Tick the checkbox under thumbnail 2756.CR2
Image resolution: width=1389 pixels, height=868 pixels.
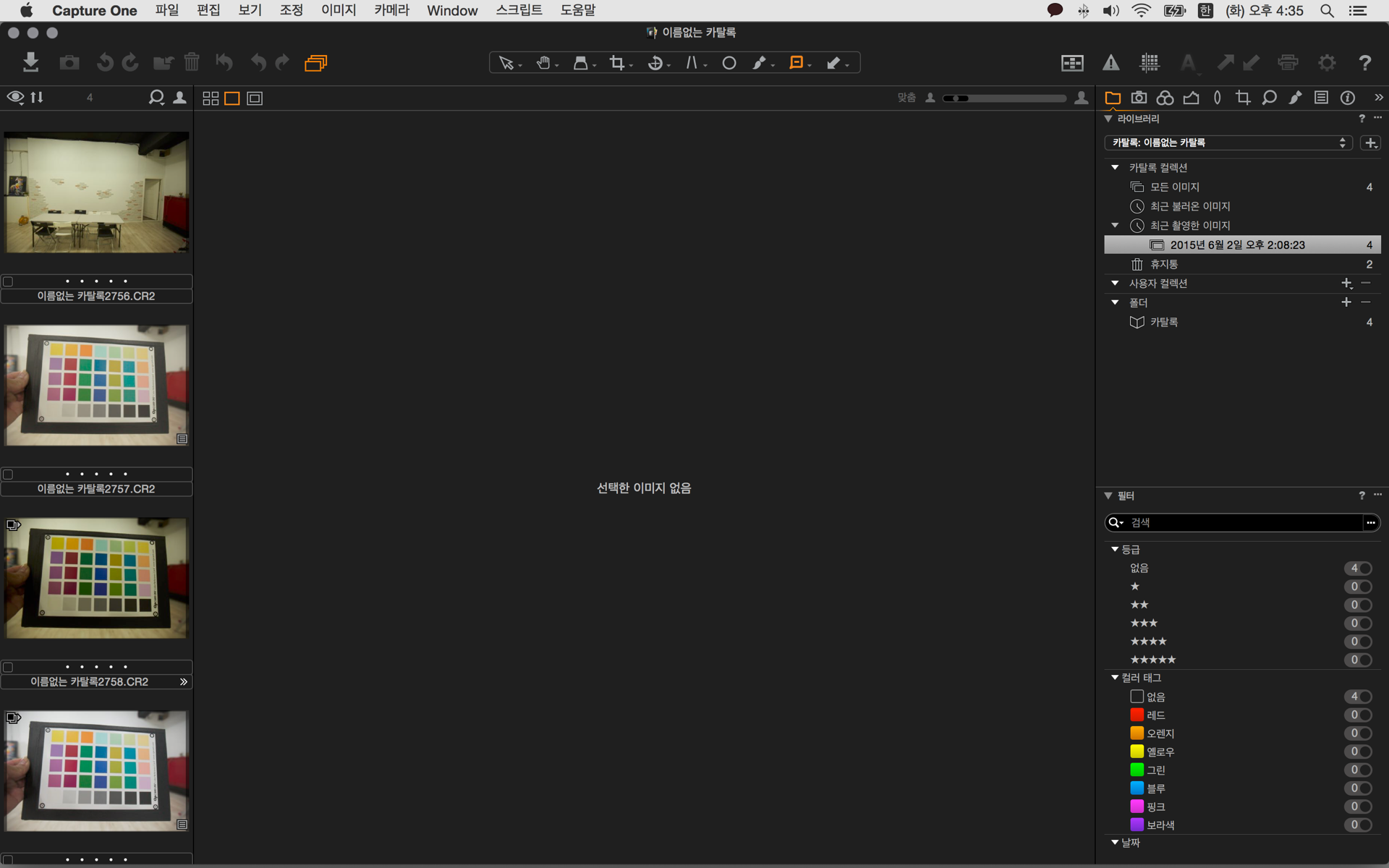point(8,281)
